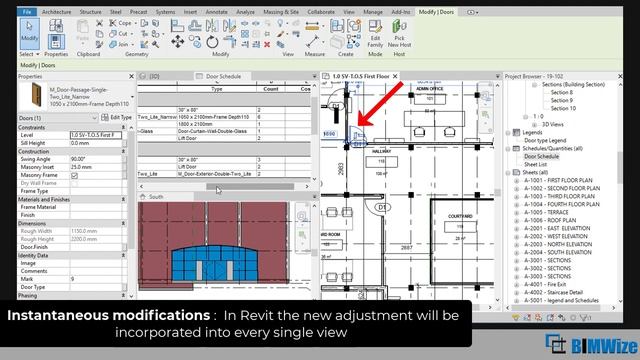Click the Hide in View lightbulb icon

coord(280,23)
